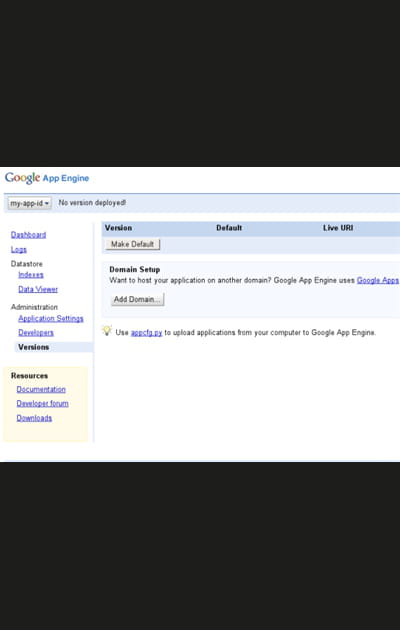400x630 pixels.
Task: Click the Administration section label
Action: pyautogui.click(x=34, y=307)
